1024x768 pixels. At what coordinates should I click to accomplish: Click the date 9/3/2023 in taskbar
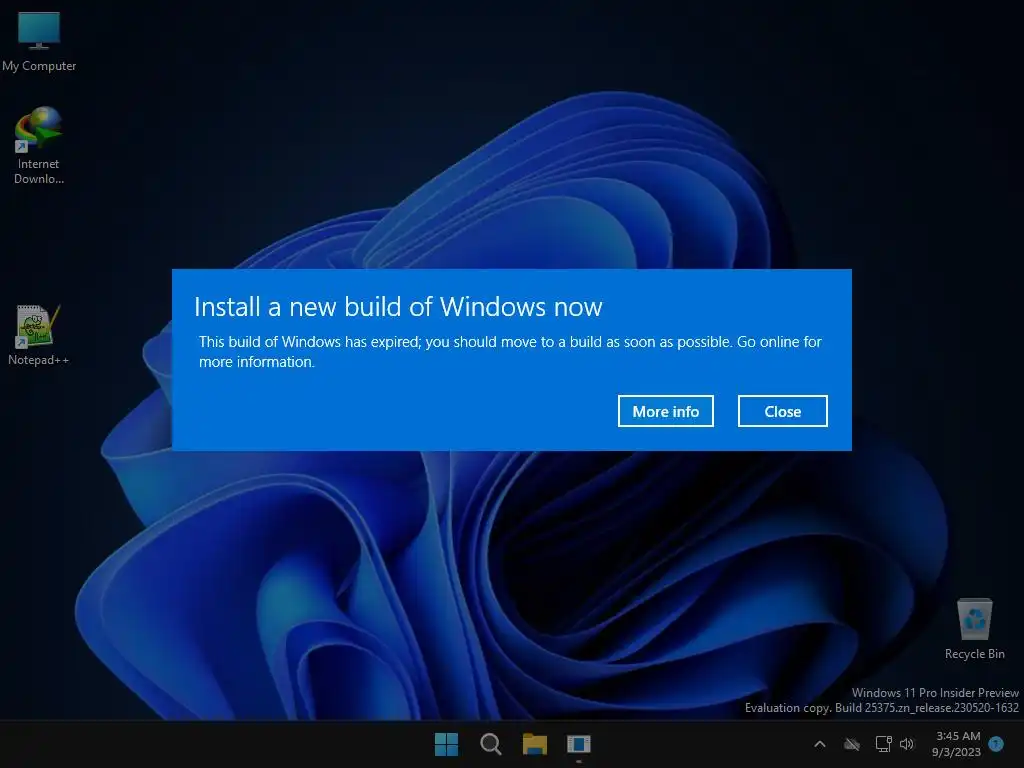(956, 752)
